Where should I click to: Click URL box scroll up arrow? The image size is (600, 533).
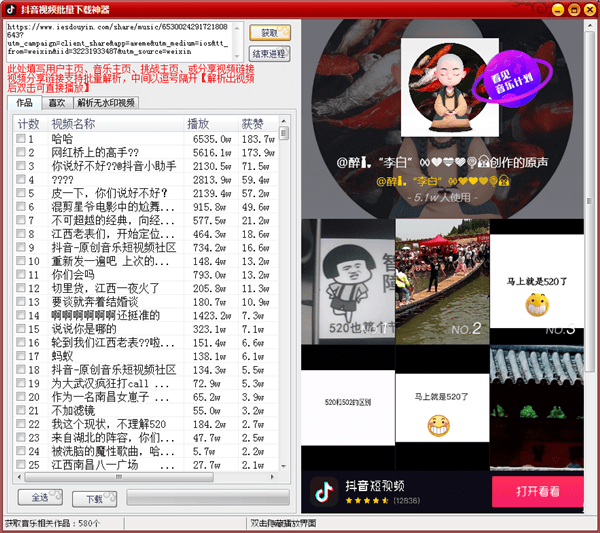237,28
